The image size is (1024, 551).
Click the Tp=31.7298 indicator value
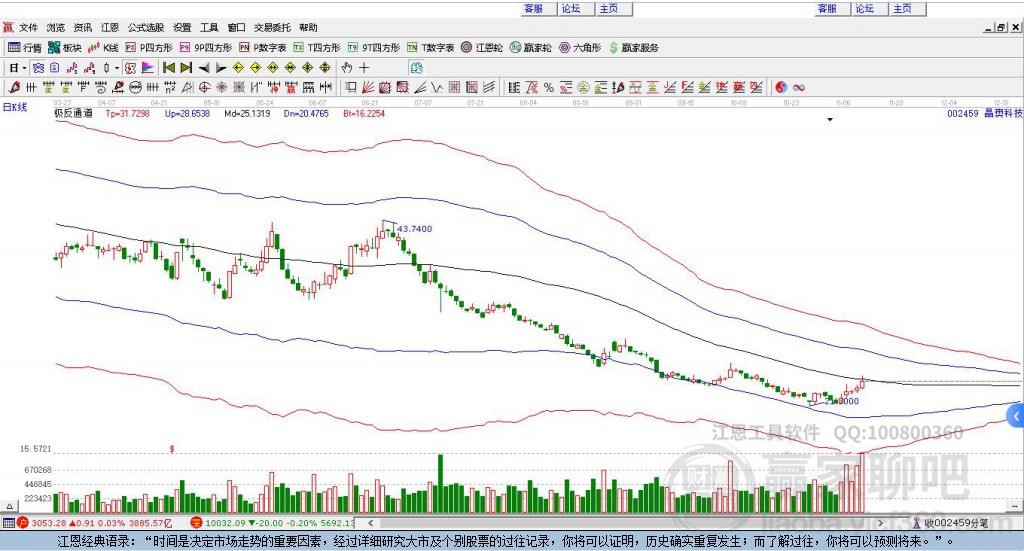tap(127, 114)
